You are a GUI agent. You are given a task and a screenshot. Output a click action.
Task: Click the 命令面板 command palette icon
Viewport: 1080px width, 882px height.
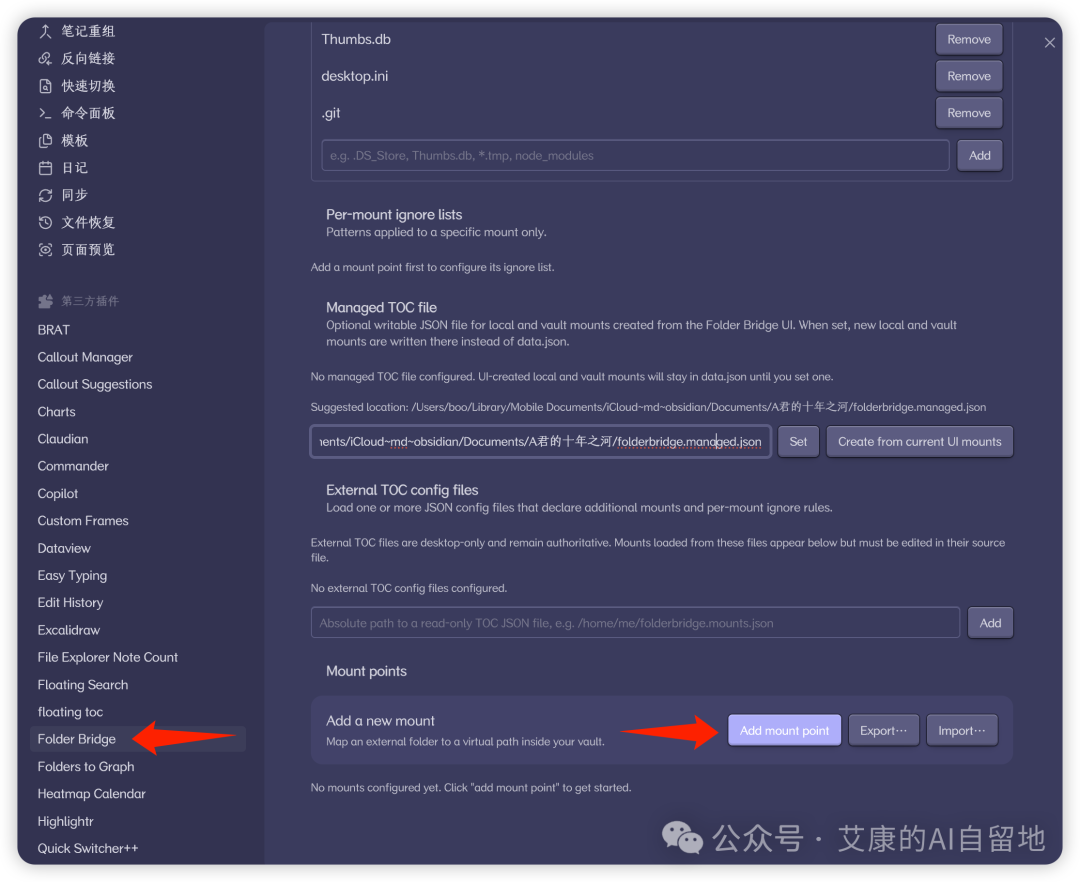(45, 113)
